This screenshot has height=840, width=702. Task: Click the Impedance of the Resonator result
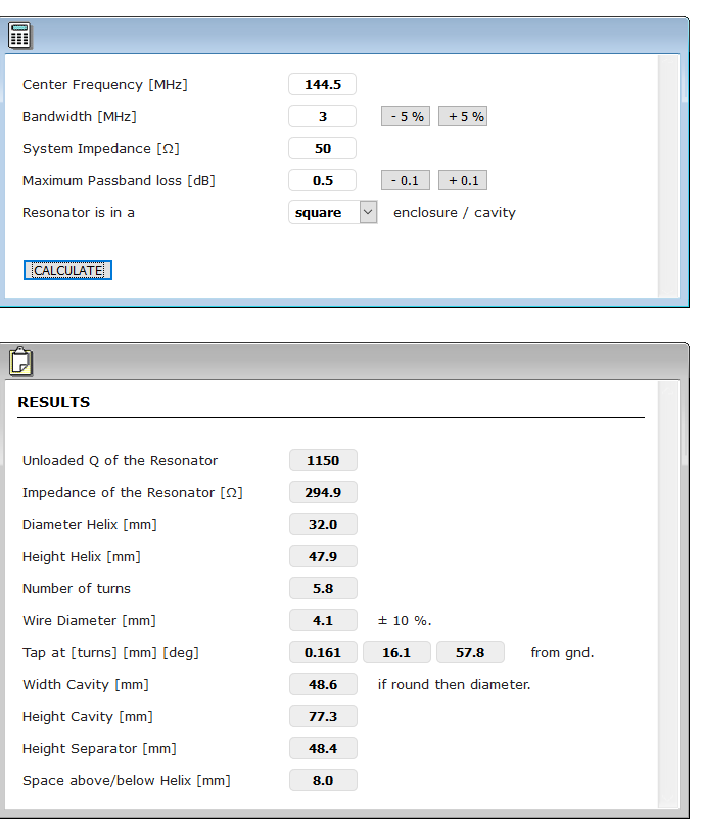(322, 493)
